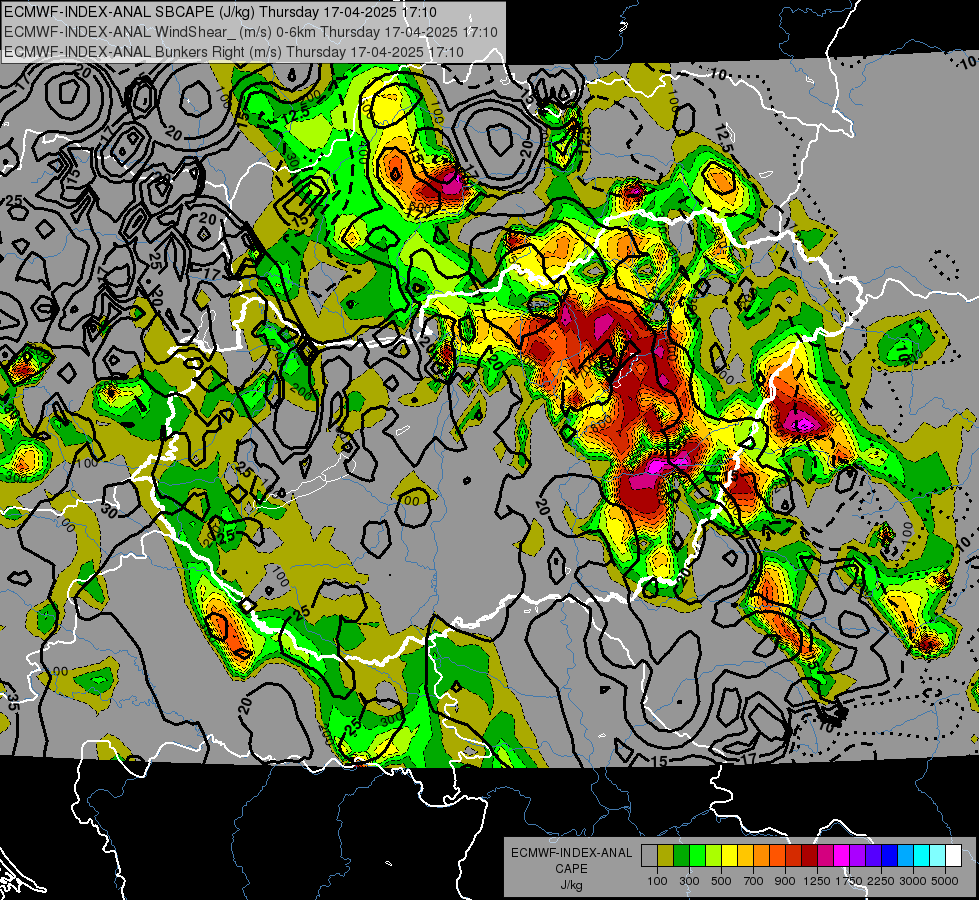This screenshot has width=979, height=900.
Task: Click the SBCAPE (J/kg) header line
Action: point(220,12)
